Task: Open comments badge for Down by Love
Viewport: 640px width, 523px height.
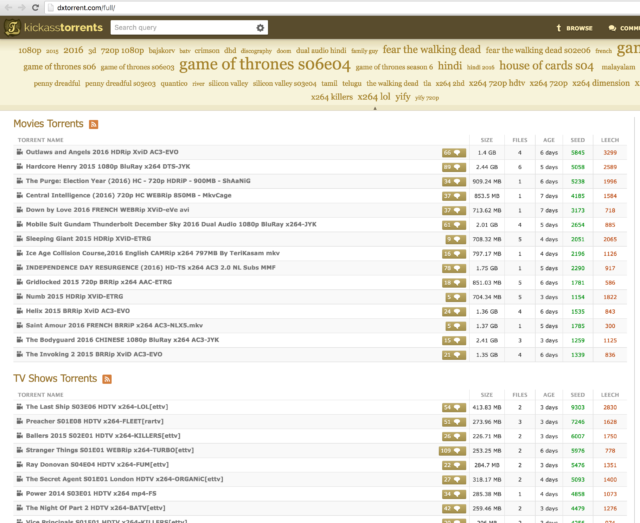Action: [453, 211]
